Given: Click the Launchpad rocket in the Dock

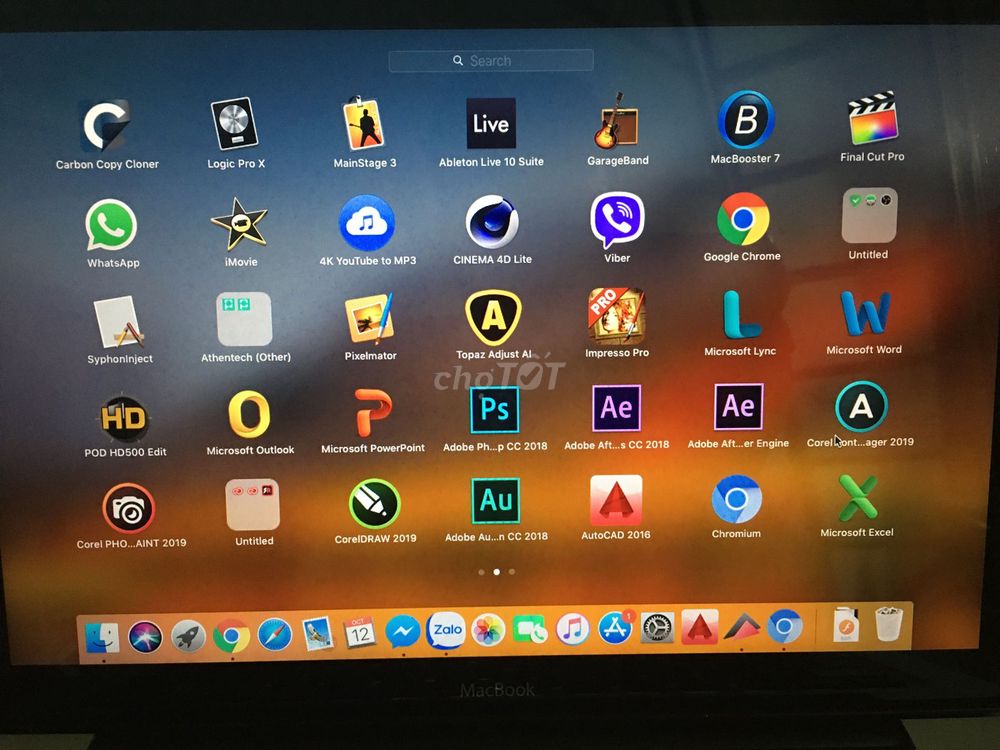Looking at the screenshot, I should pyautogui.click(x=188, y=636).
